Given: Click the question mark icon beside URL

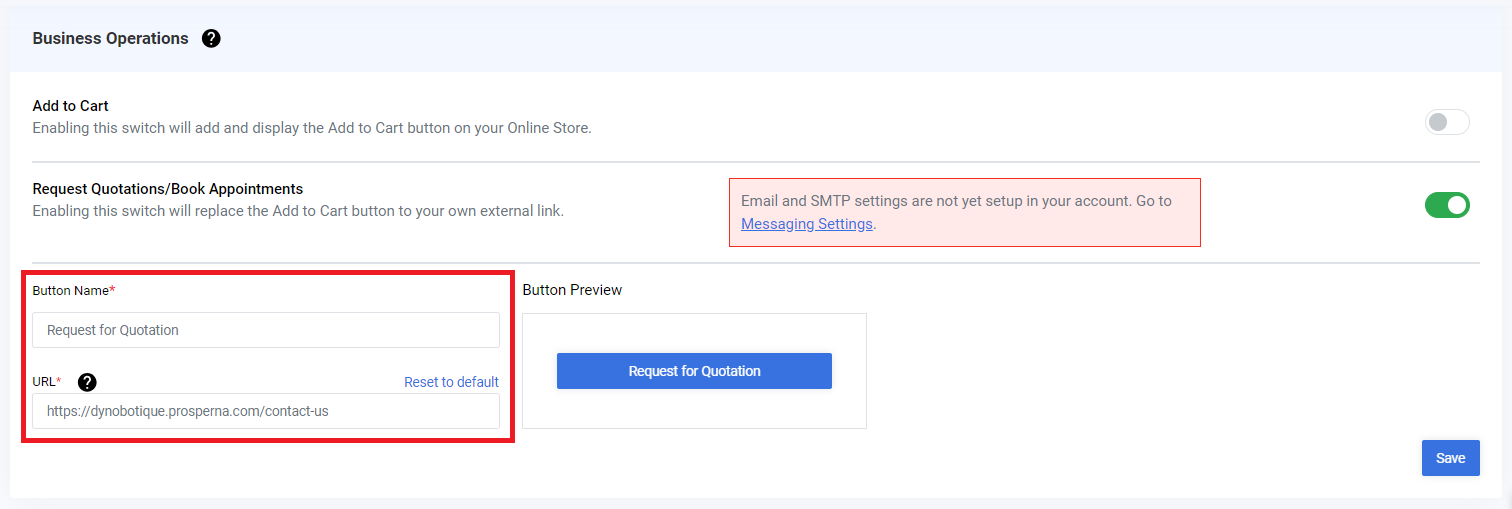Looking at the screenshot, I should point(88,382).
